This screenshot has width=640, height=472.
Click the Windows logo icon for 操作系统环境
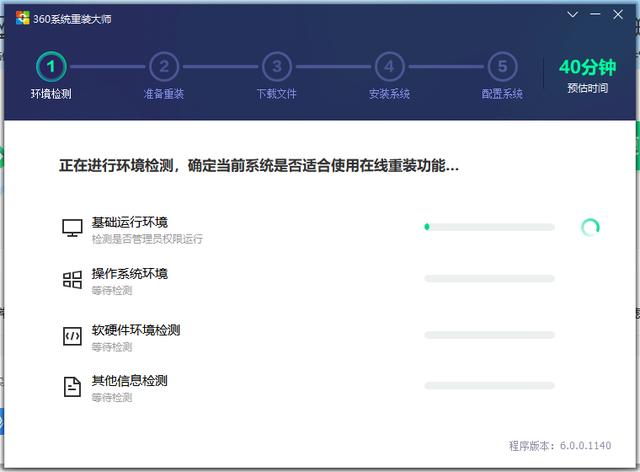point(72,280)
